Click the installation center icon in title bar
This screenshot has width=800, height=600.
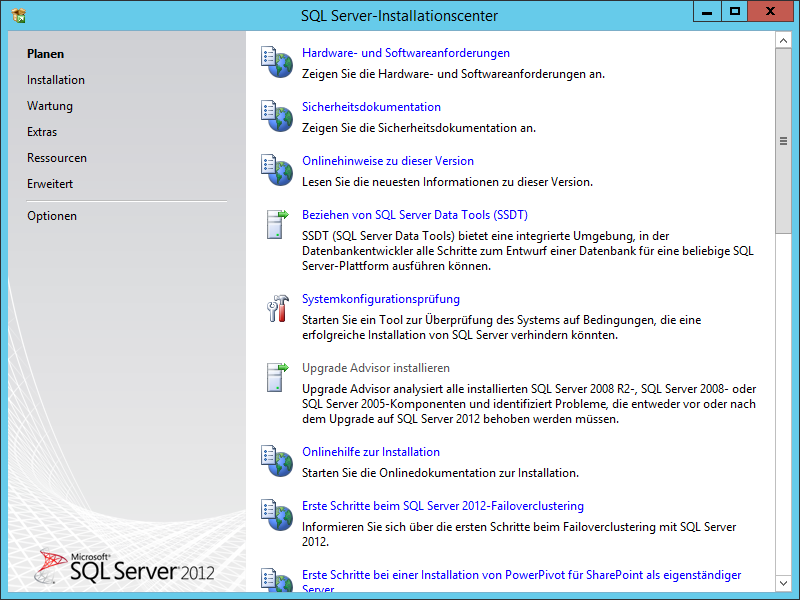pyautogui.click(x=19, y=15)
